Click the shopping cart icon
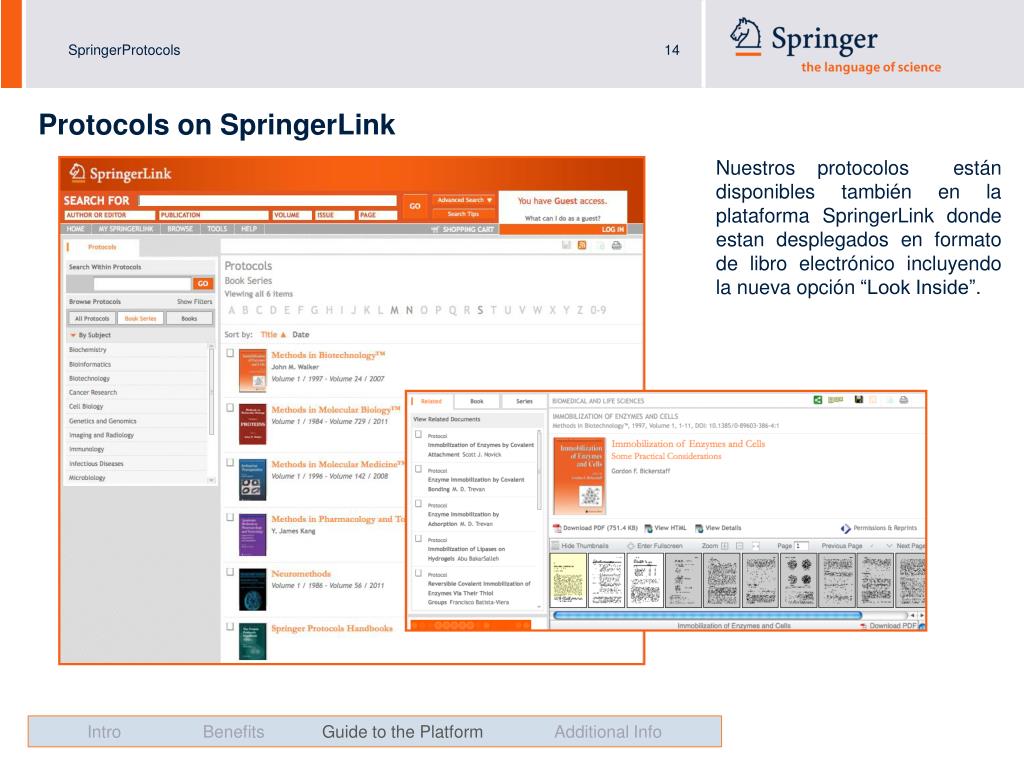 point(435,229)
